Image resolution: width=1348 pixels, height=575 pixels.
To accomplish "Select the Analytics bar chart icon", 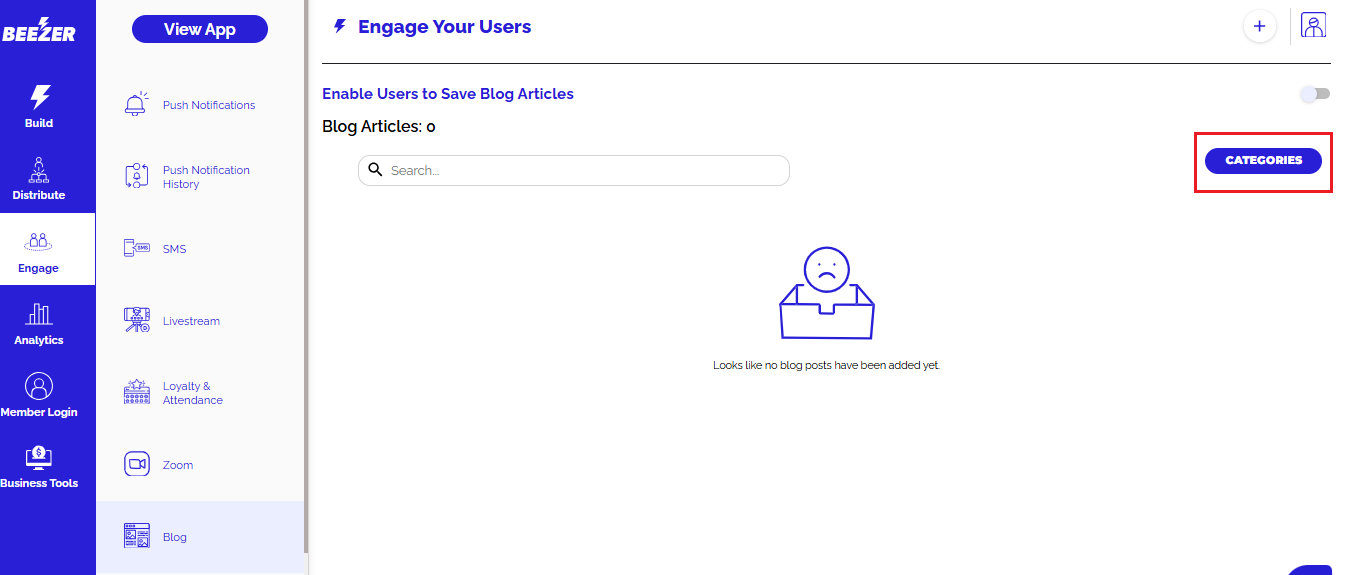I will 39,314.
